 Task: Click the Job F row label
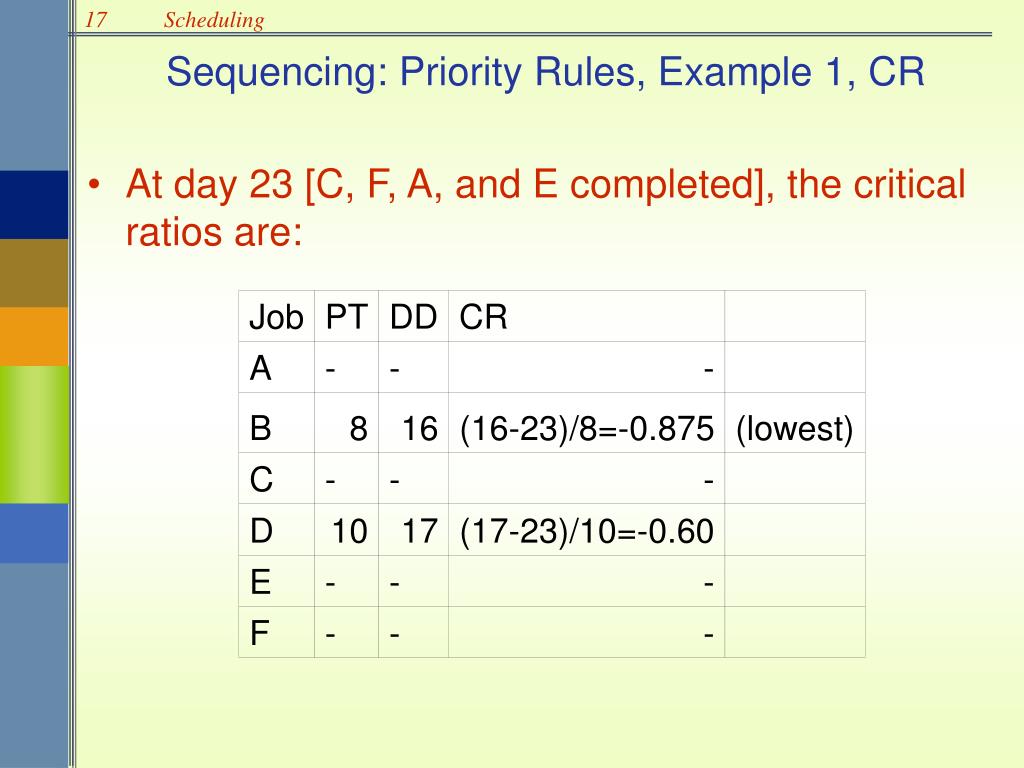(277, 632)
